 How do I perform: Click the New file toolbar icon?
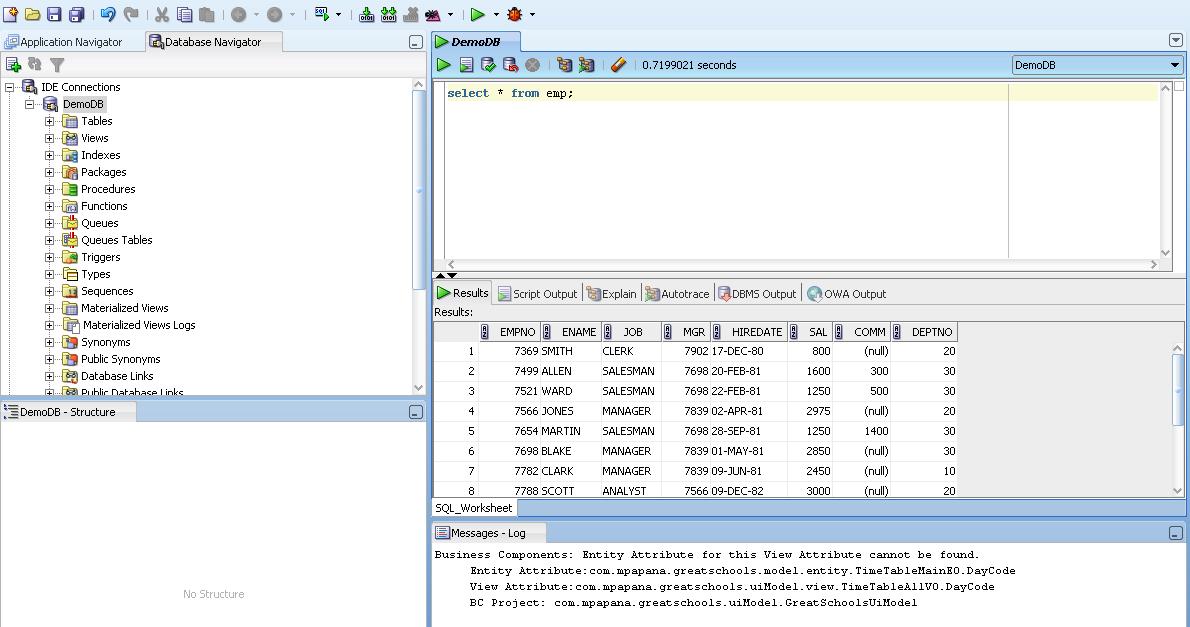(11, 14)
